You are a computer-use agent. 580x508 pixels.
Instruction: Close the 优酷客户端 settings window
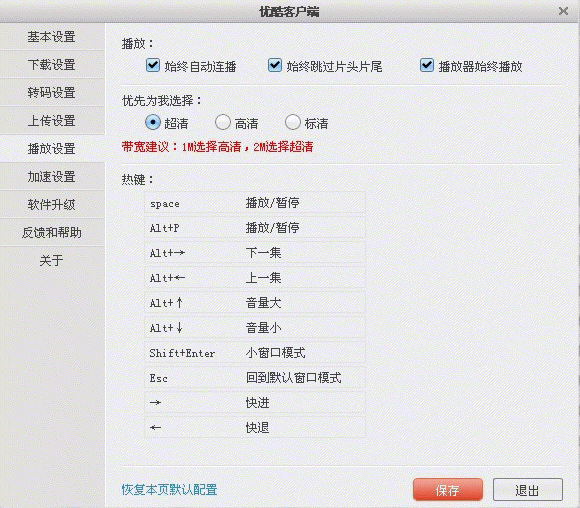pyautogui.click(x=563, y=11)
